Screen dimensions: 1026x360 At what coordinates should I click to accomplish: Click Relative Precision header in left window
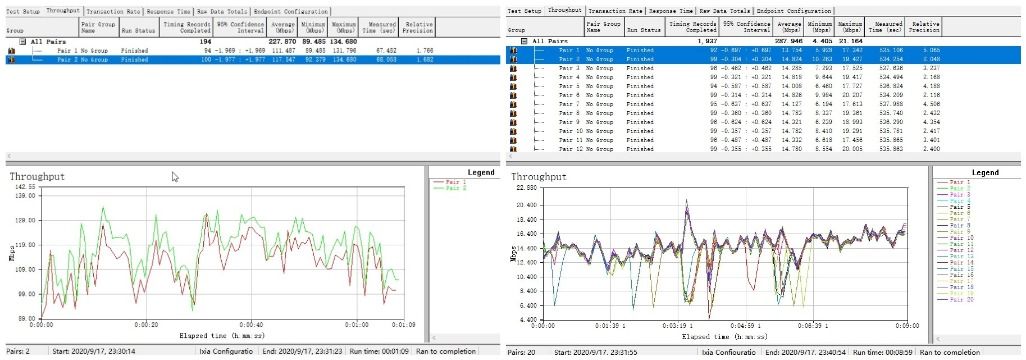417,27
